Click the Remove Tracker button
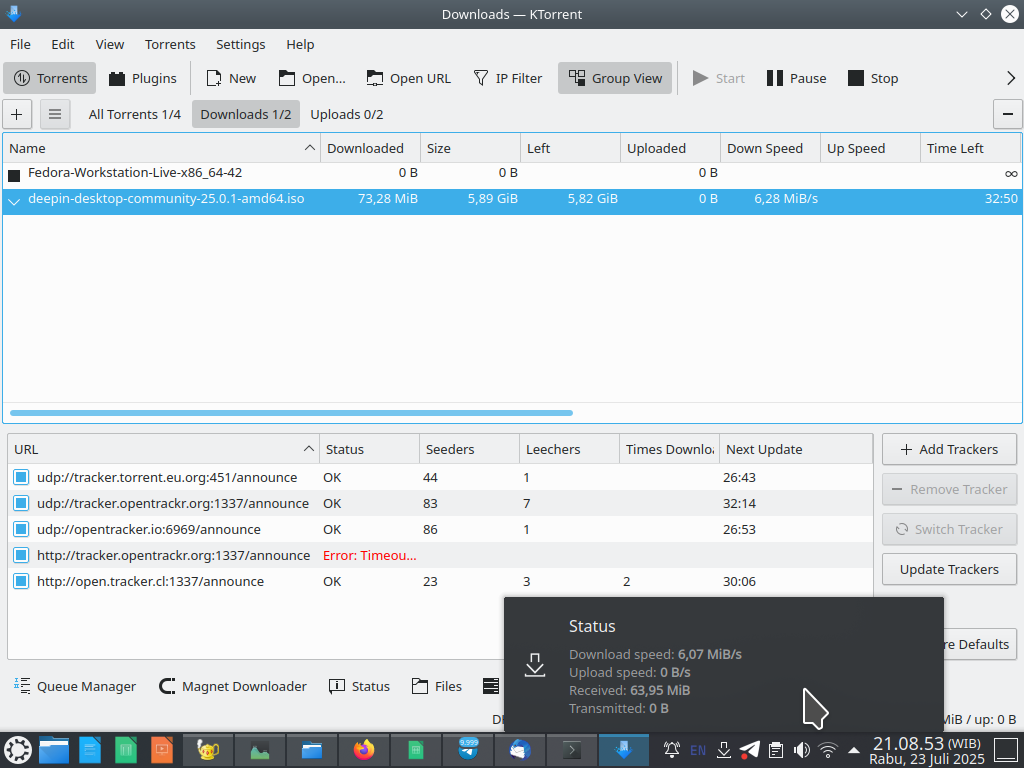1024x768 pixels. [949, 489]
